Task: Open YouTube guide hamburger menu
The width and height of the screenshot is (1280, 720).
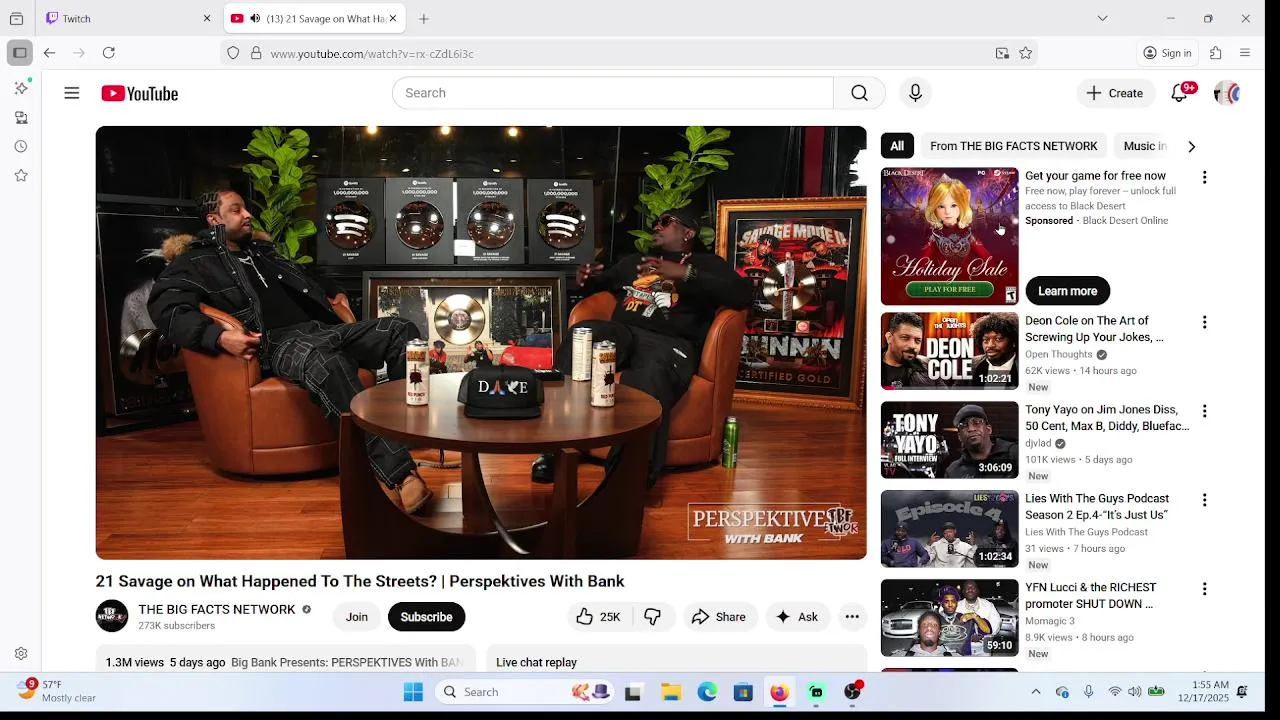Action: pos(71,93)
